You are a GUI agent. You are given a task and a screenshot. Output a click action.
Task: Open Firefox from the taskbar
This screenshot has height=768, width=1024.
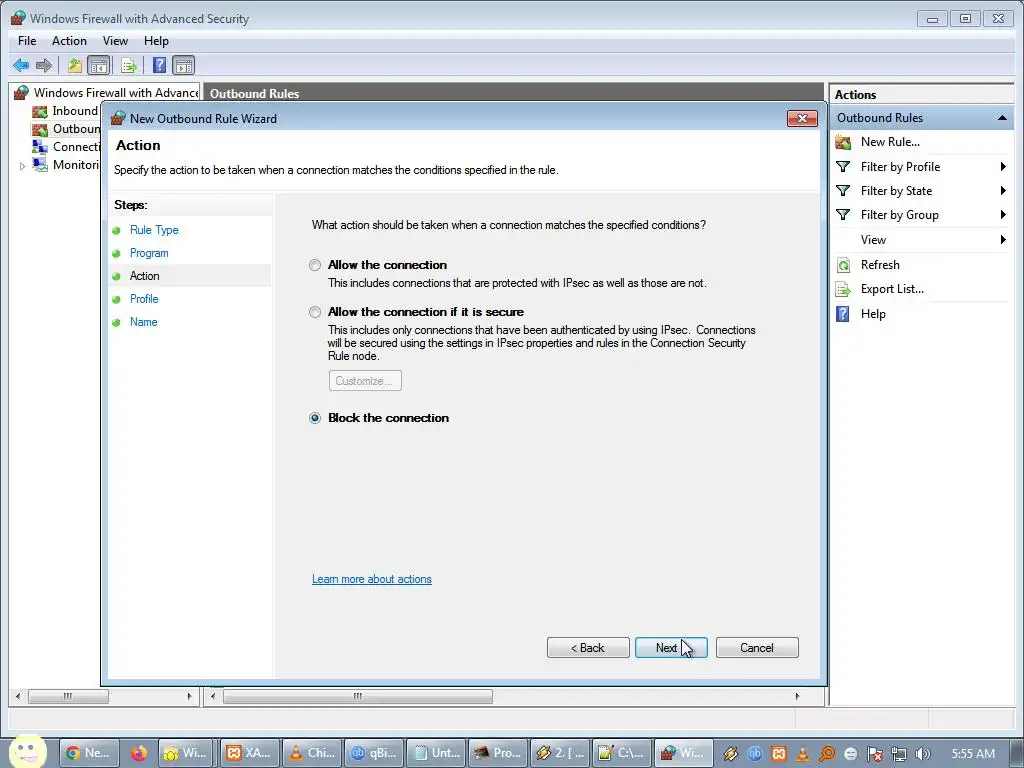[138, 754]
